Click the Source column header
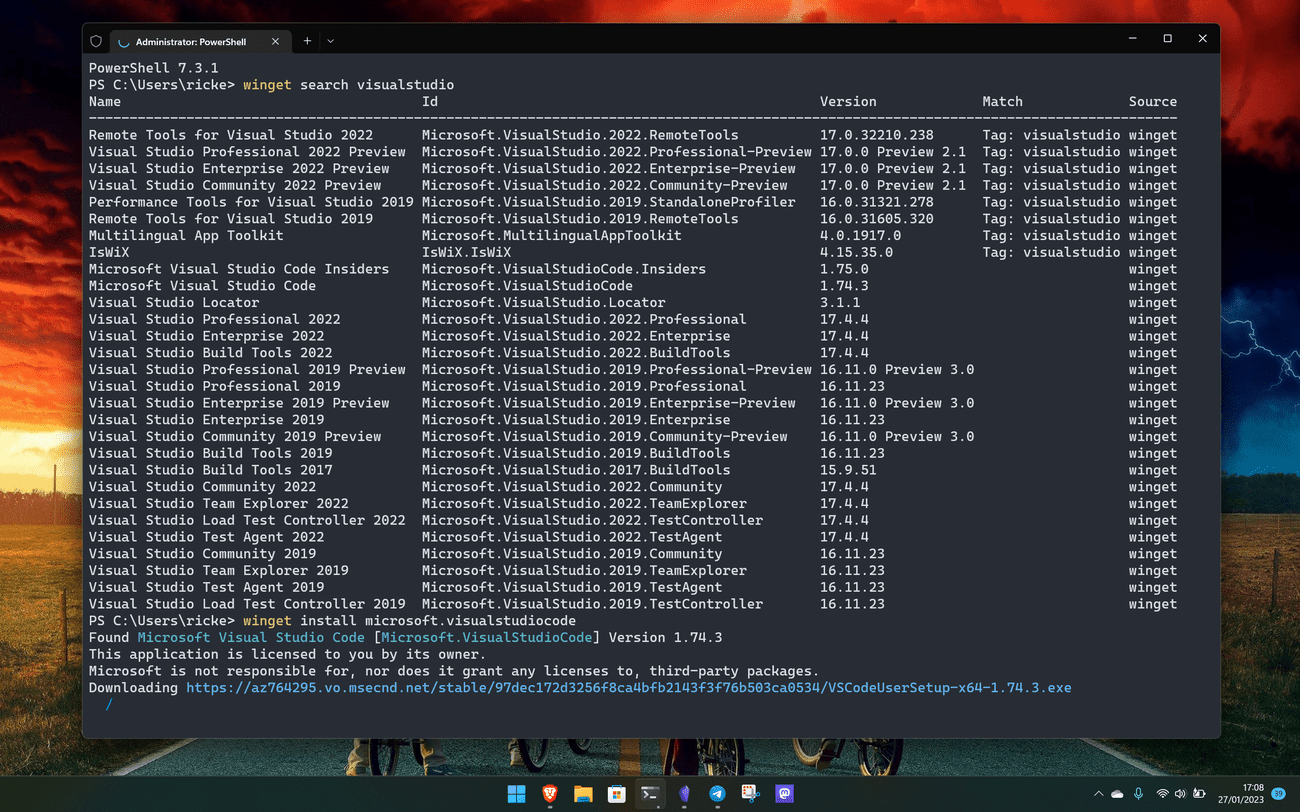 [x=1153, y=102]
